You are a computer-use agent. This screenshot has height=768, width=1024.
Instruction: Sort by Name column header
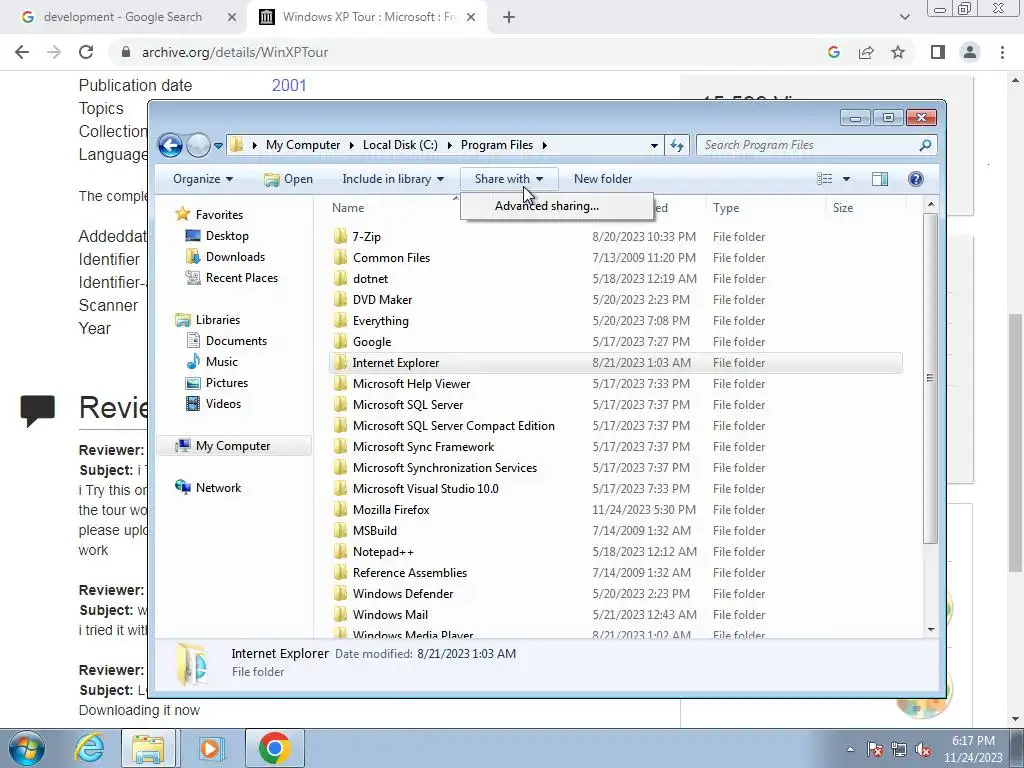click(348, 208)
